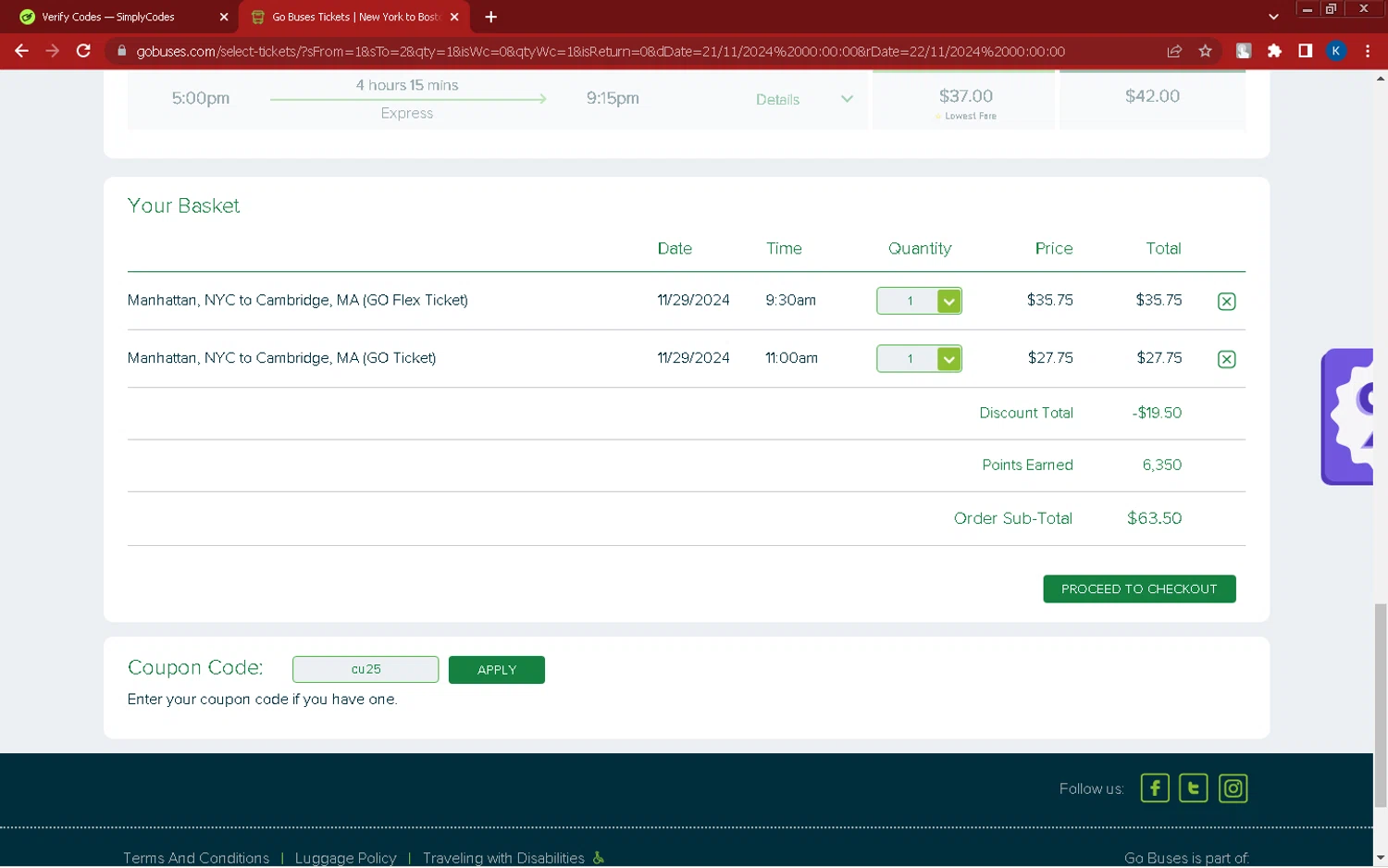
Task: Reload the current page
Action: (x=83, y=51)
